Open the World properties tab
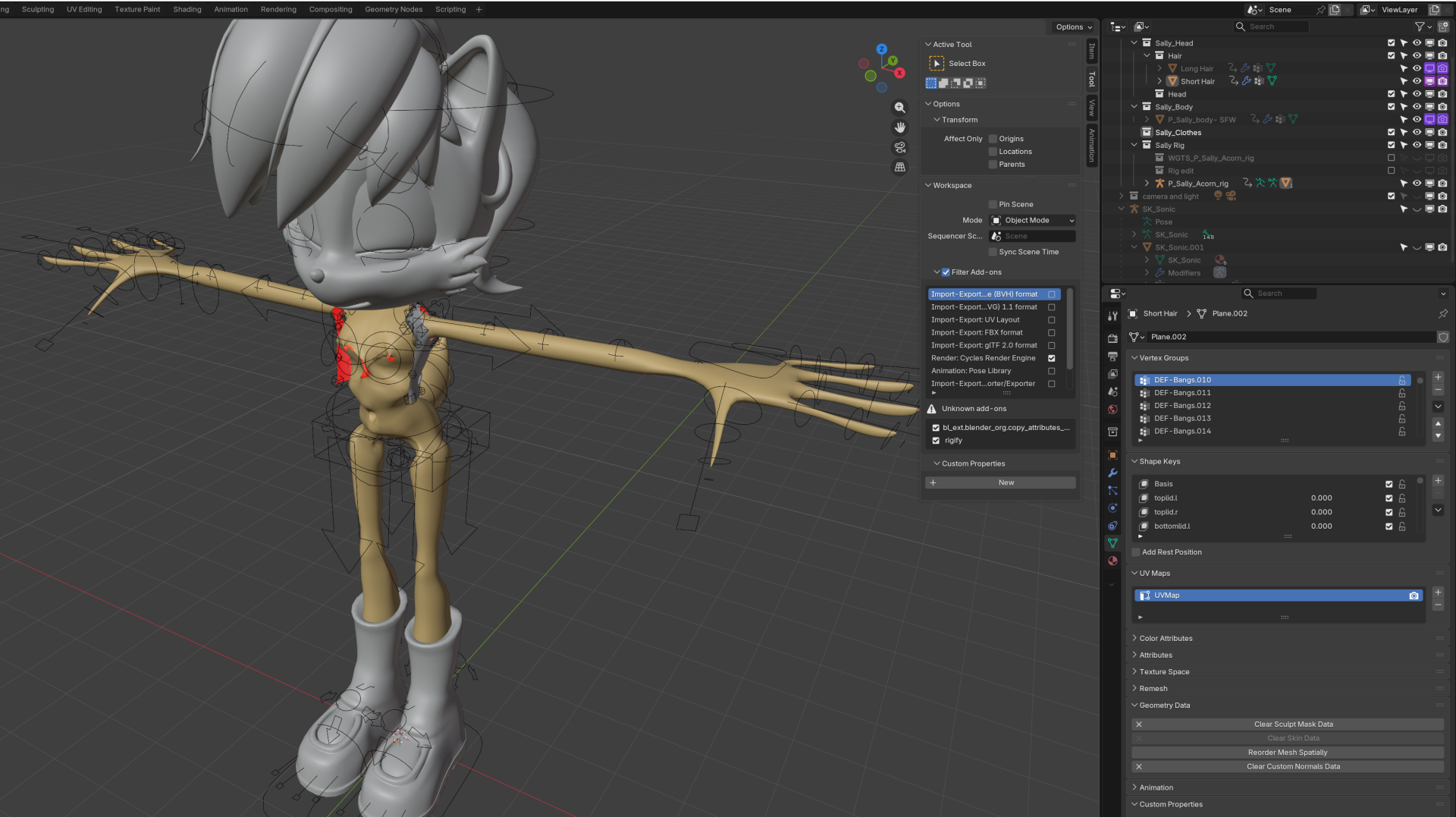This screenshot has width=1456, height=817. [1112, 410]
